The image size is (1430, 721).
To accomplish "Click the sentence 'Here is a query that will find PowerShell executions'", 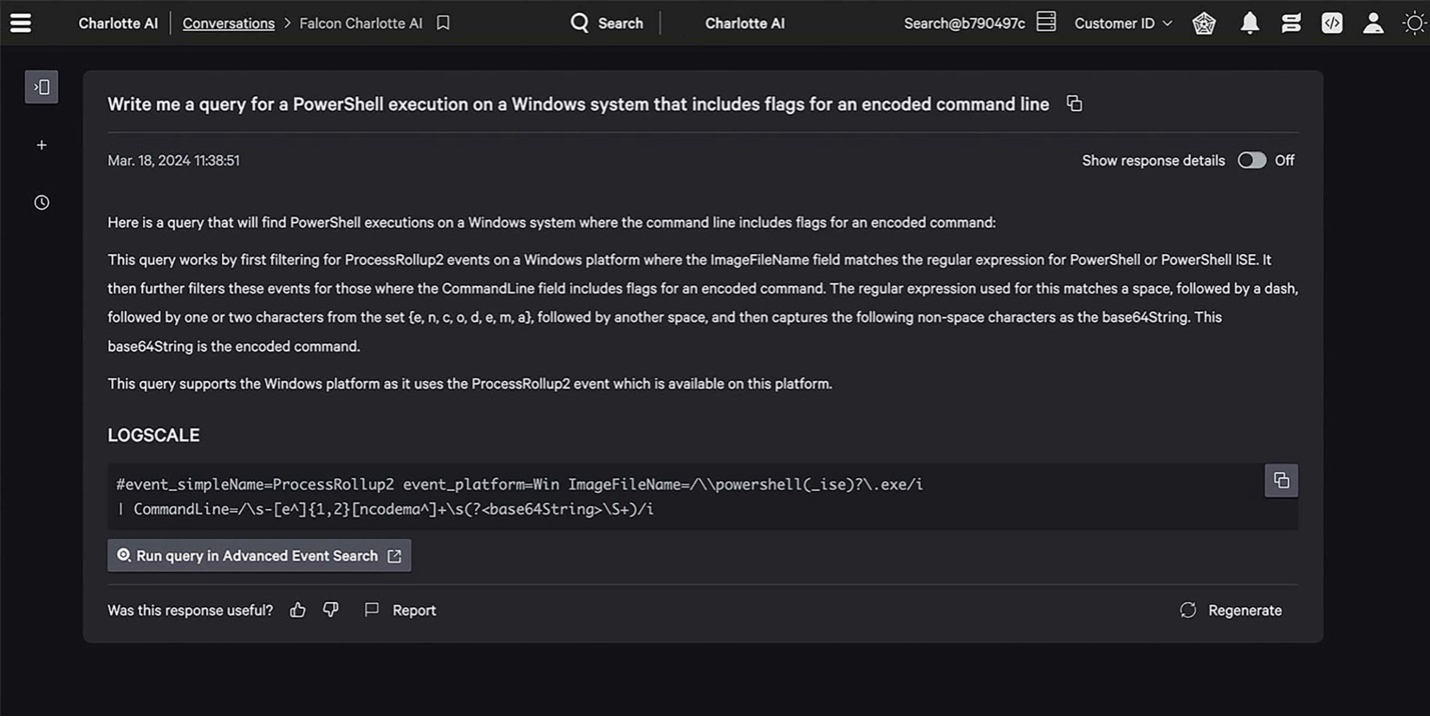I will [x=552, y=222].
